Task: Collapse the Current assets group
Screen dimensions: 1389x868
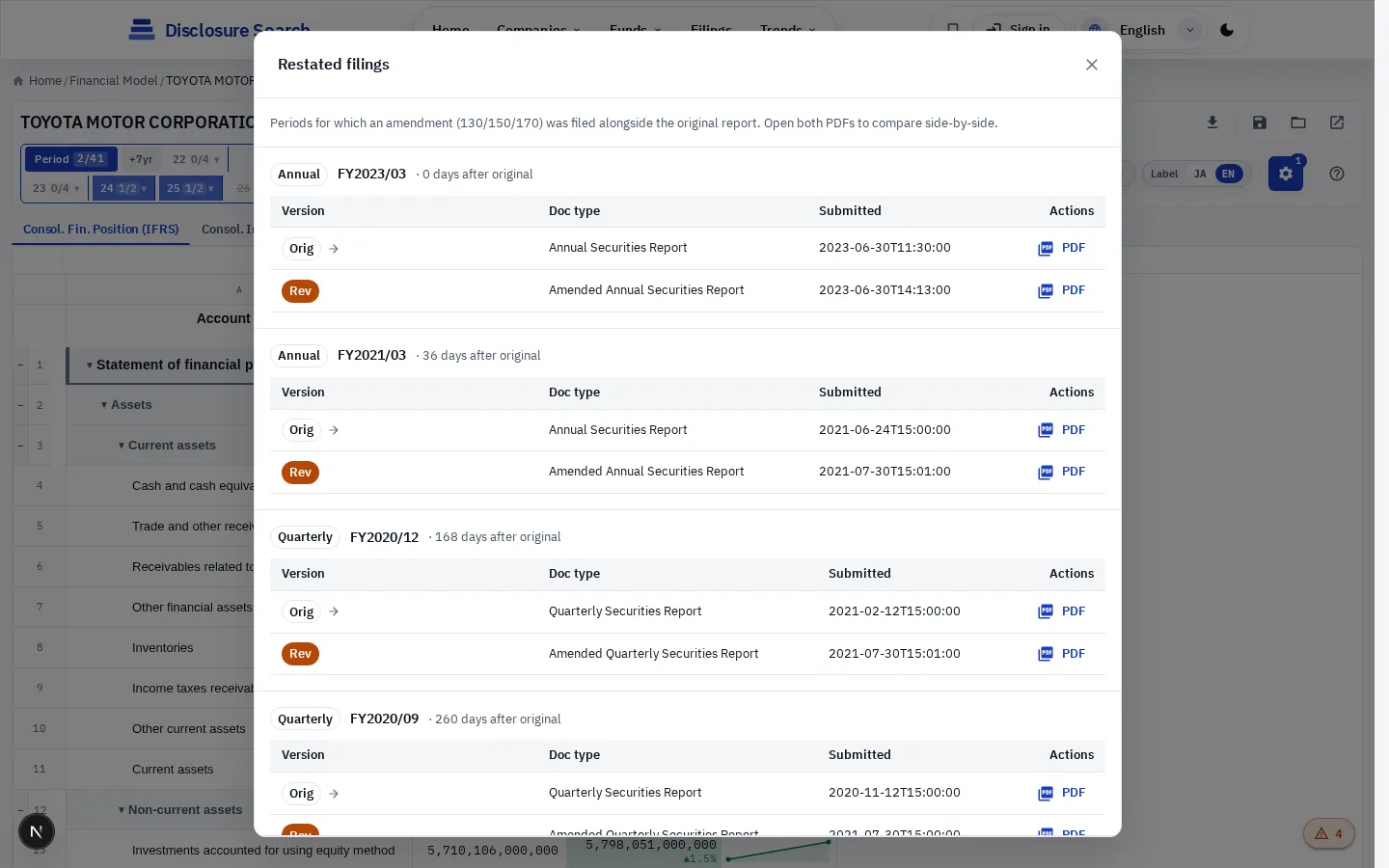Action: pyautogui.click(x=122, y=446)
